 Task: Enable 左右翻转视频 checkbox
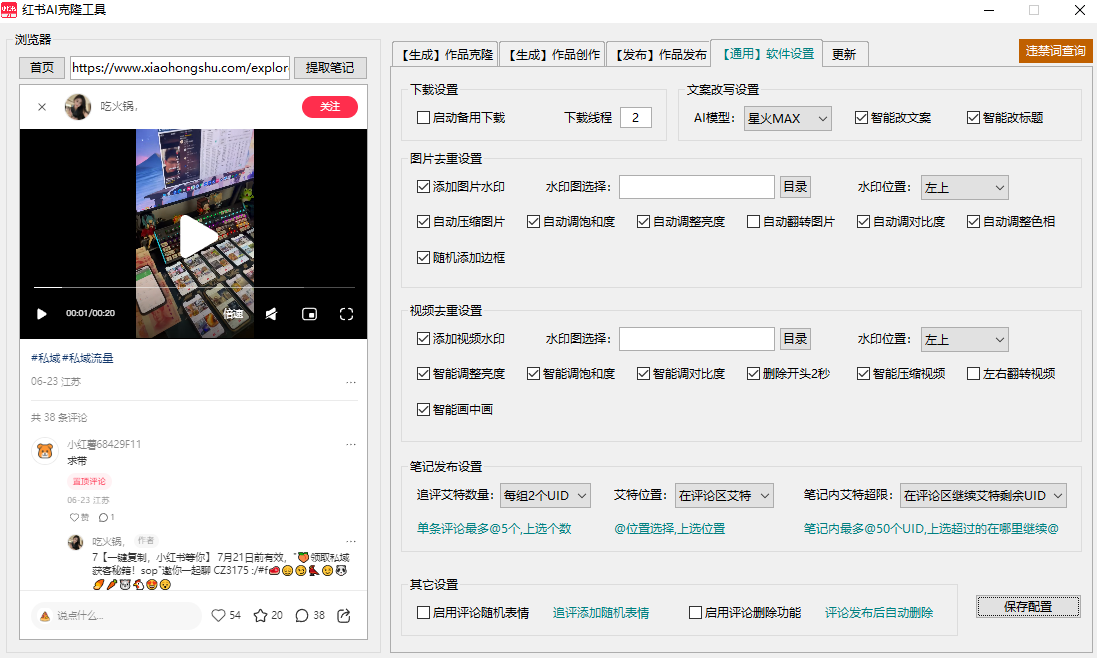pyautogui.click(x=973, y=373)
